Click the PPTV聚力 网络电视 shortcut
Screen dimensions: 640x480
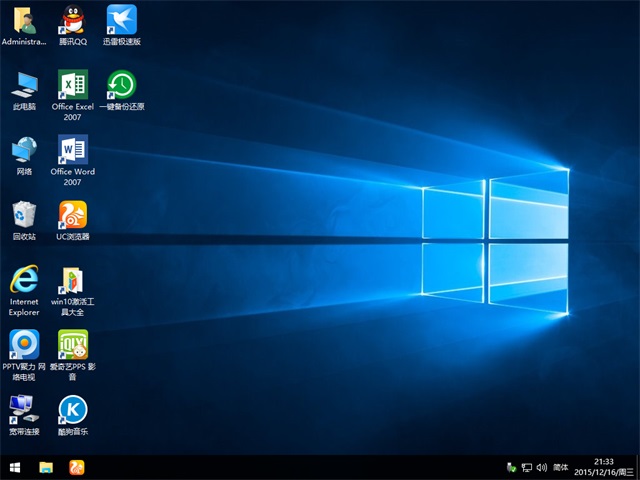(24, 345)
